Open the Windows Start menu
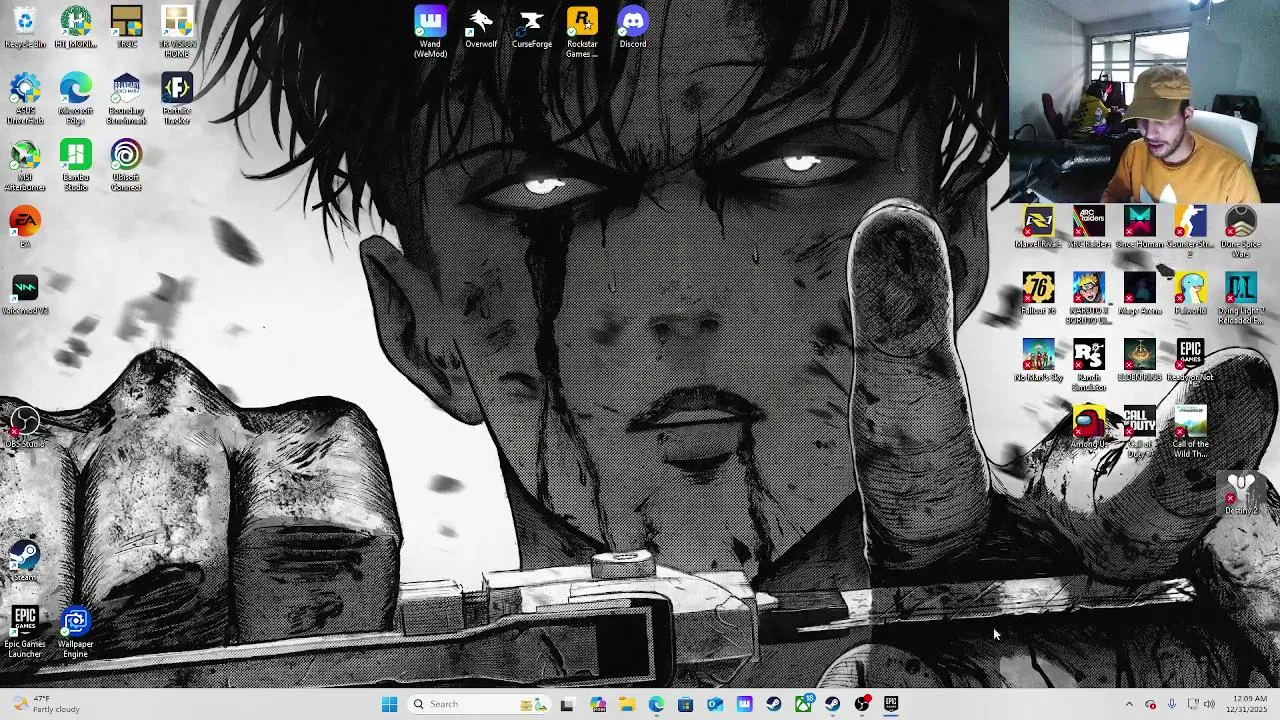Image resolution: width=1280 pixels, height=720 pixels. coord(389,704)
